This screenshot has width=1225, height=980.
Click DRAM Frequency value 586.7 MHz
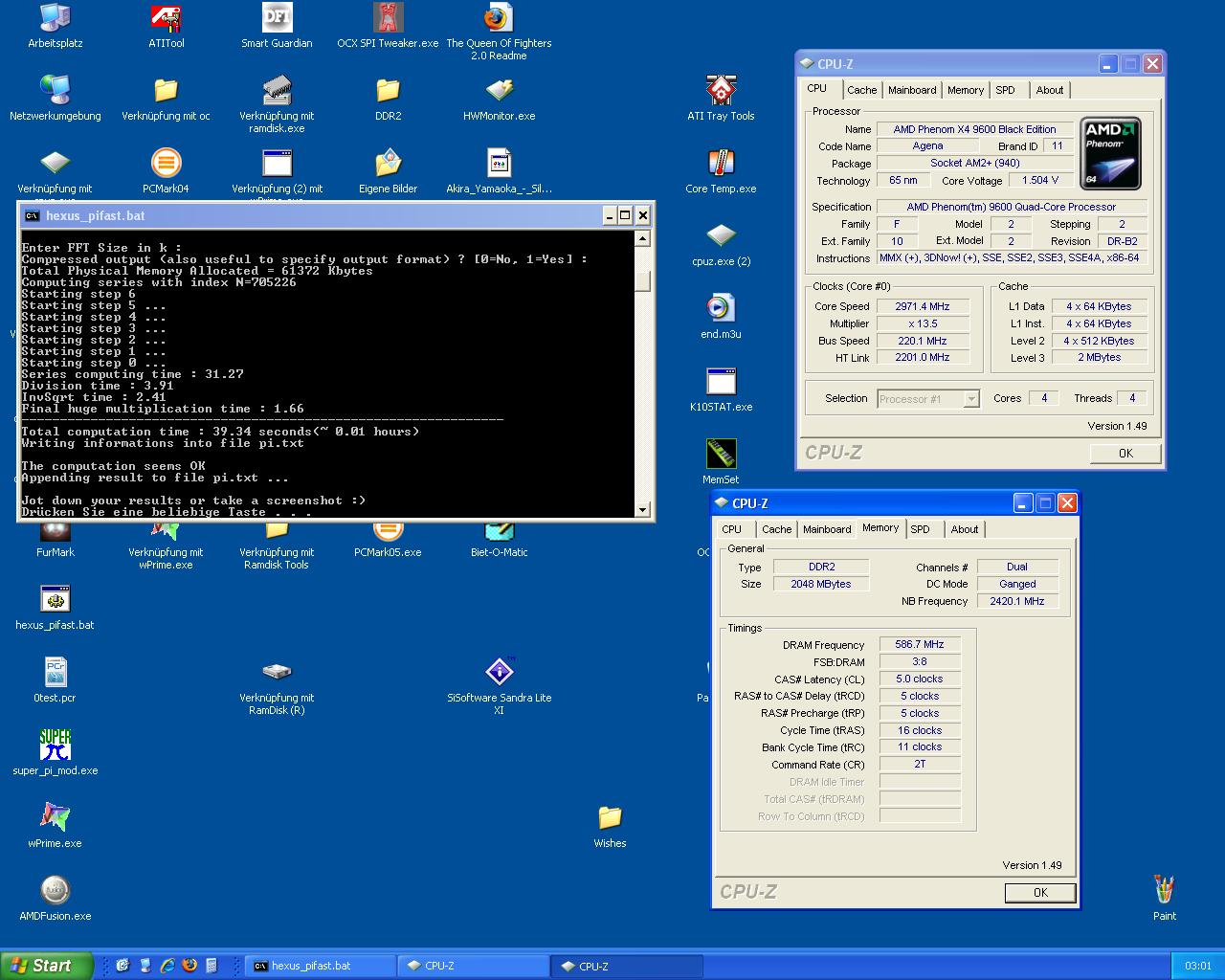pos(920,644)
